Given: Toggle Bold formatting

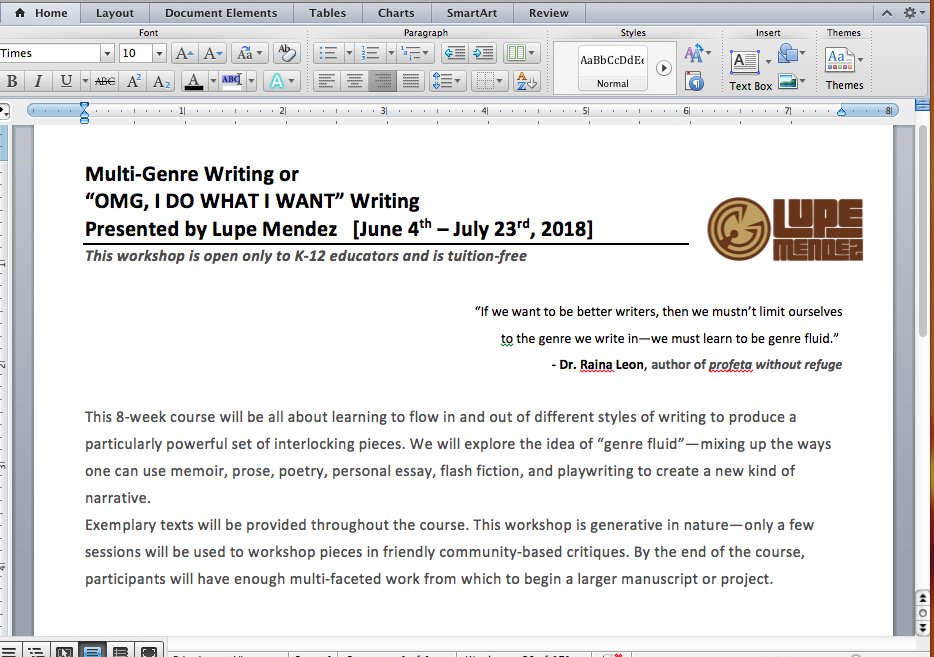Looking at the screenshot, I should tap(11, 81).
